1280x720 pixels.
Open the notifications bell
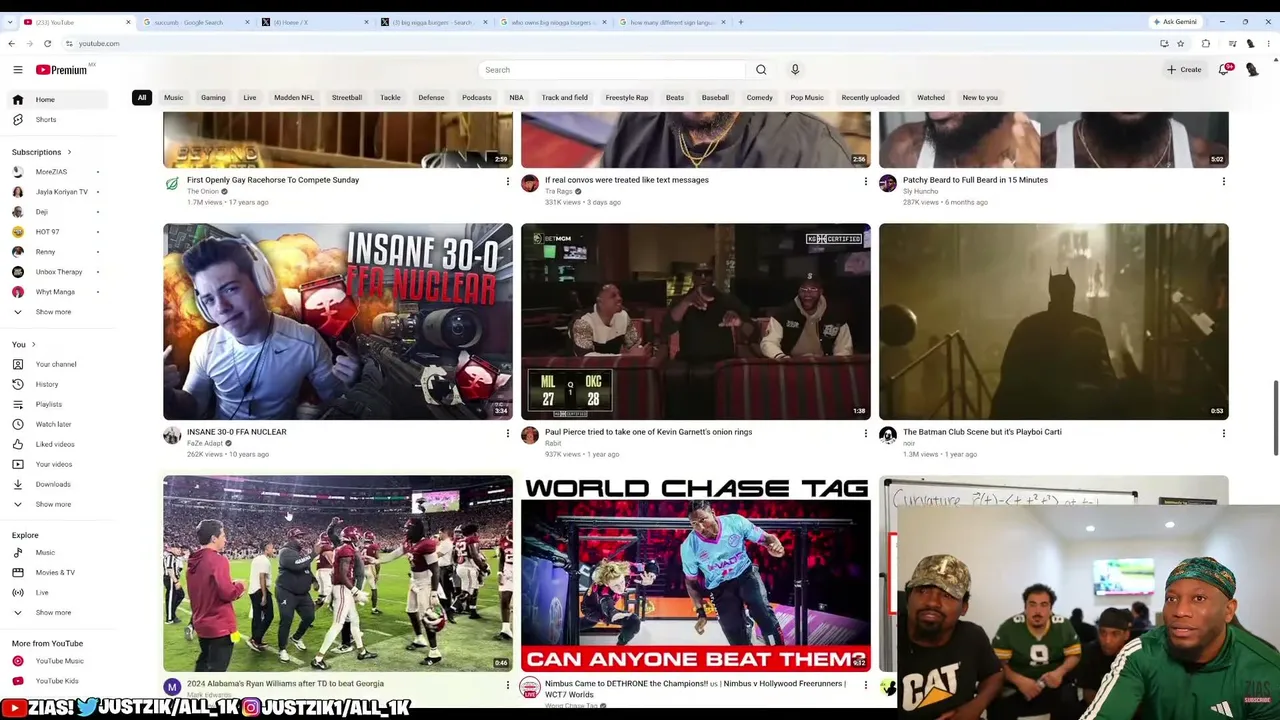[1224, 70]
